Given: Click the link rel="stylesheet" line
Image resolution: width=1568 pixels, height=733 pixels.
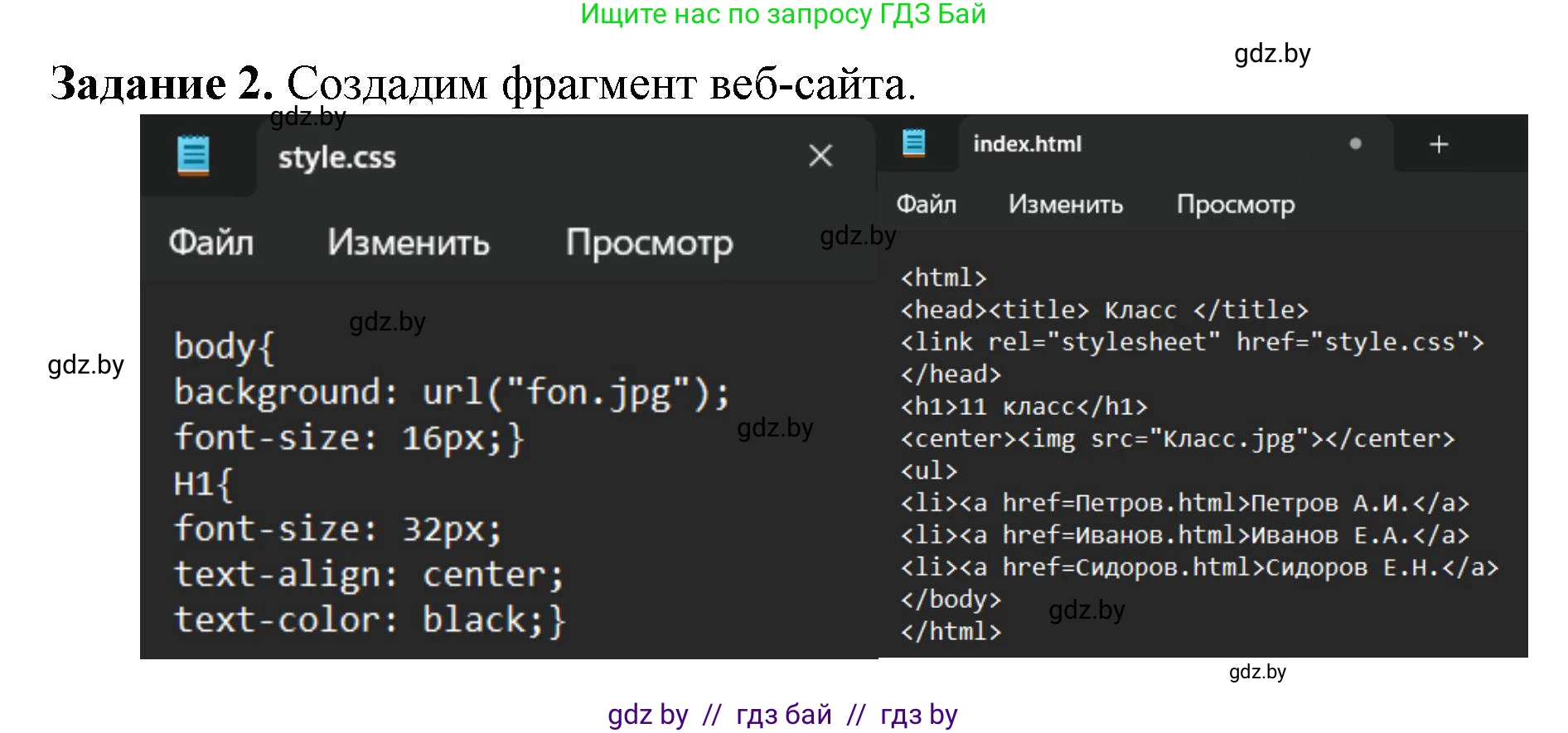Looking at the screenshot, I should point(1192,342).
